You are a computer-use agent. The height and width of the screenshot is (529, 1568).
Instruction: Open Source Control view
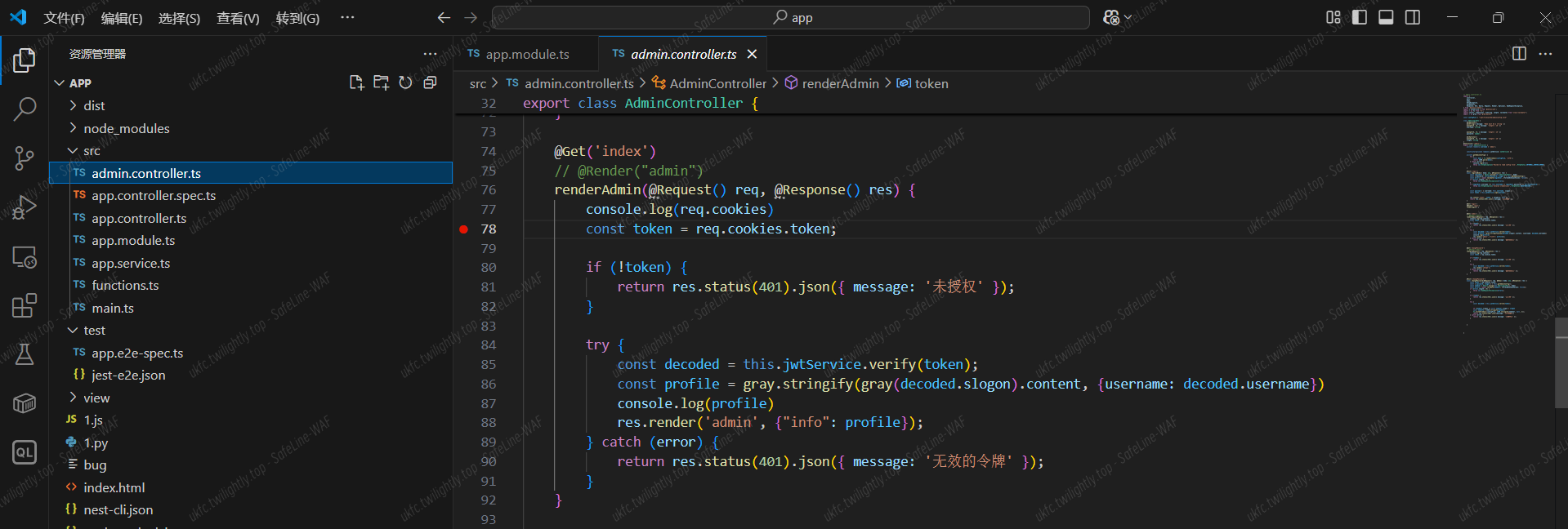[25, 158]
